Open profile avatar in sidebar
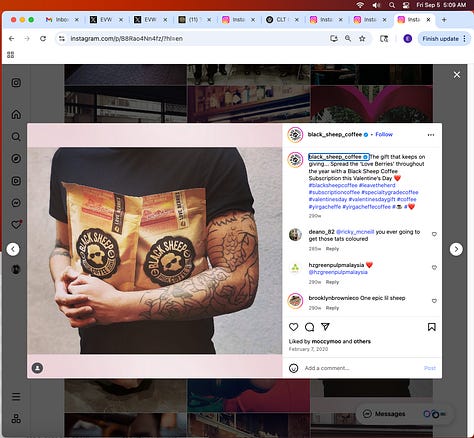The image size is (474, 438). (x=16, y=269)
